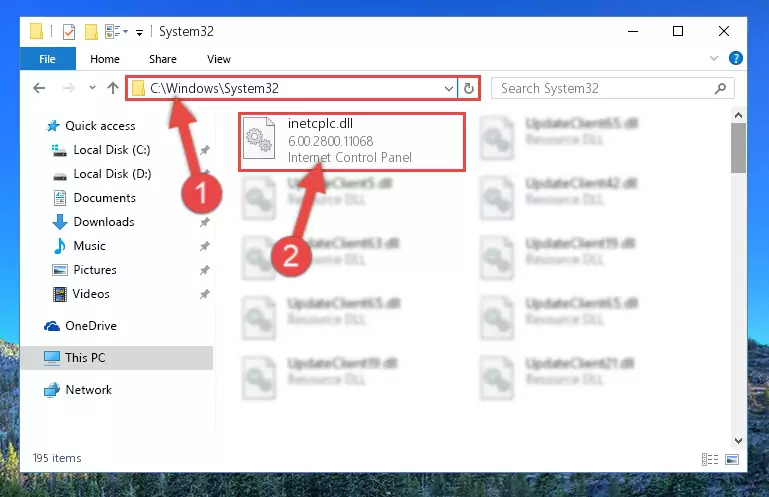
Task: Click the pin icon beside Pictures
Action: click(205, 270)
